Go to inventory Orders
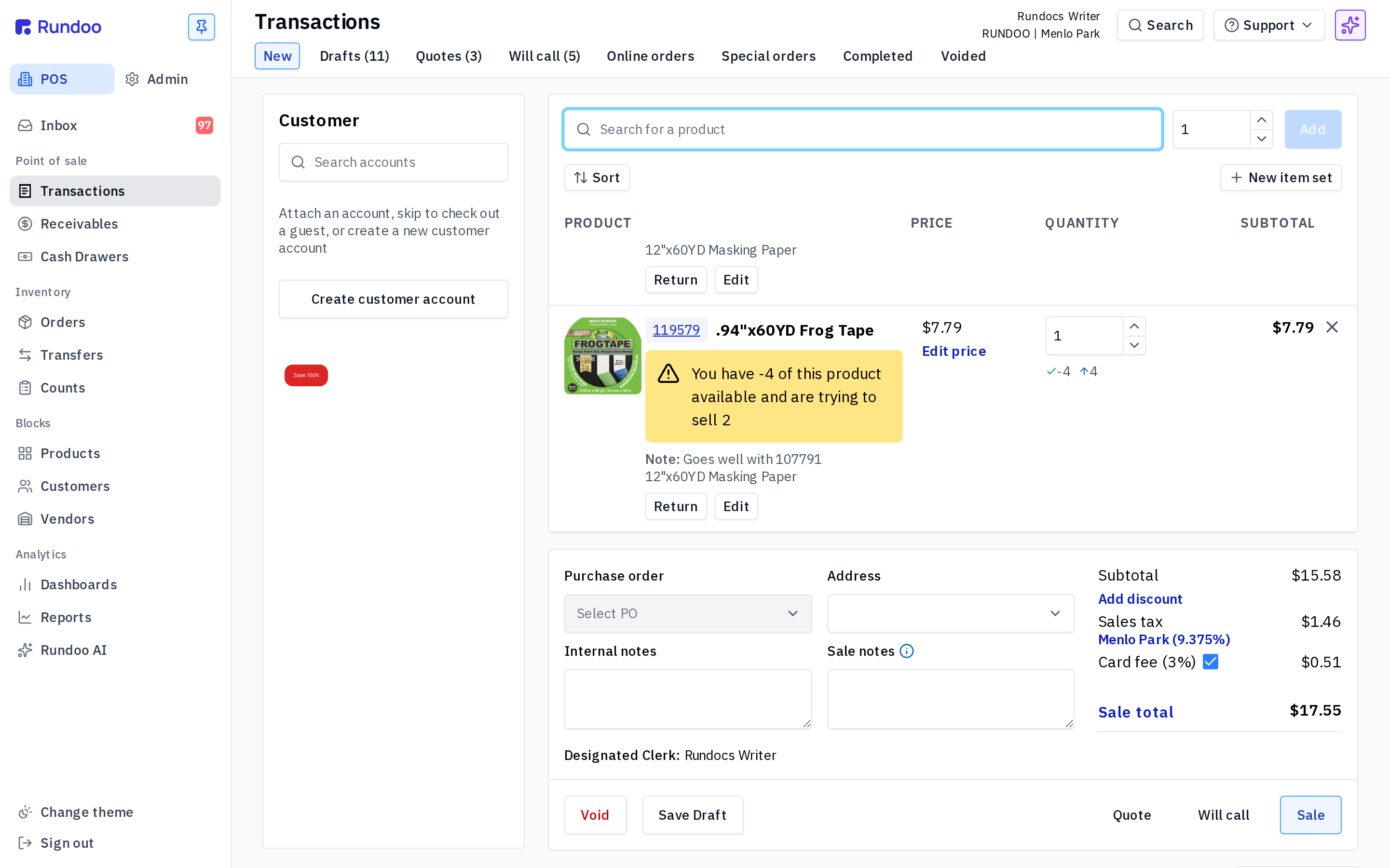 (115, 322)
